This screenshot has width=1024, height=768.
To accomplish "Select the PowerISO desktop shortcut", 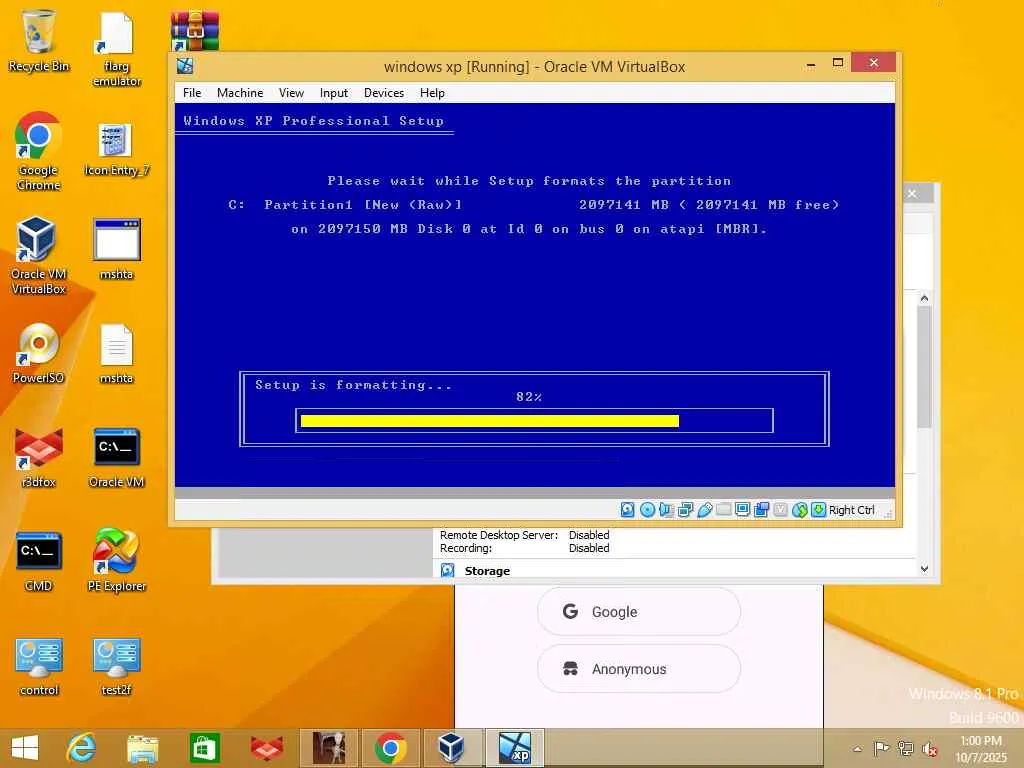I will tap(39, 353).
